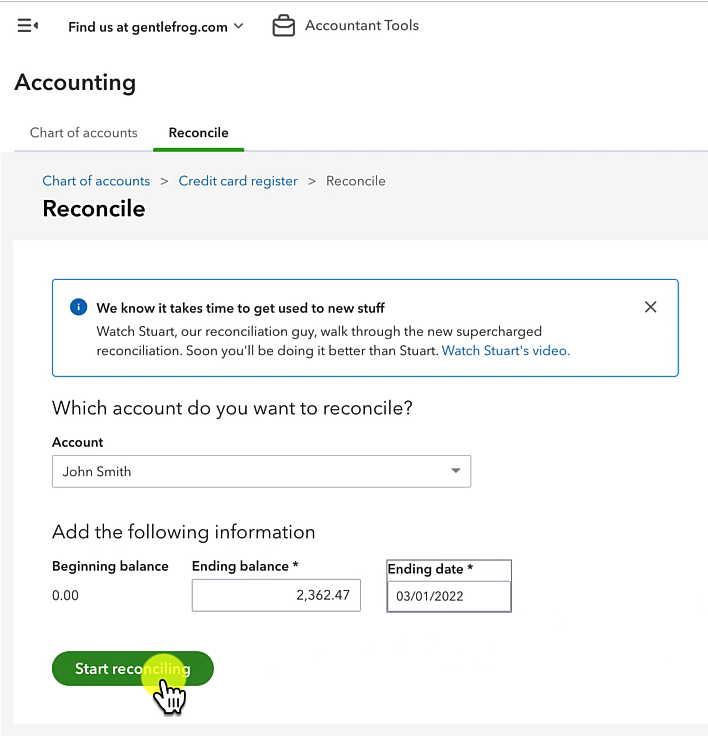Click the Beginning balance 0.00 value
708x736 pixels.
pyautogui.click(x=65, y=595)
